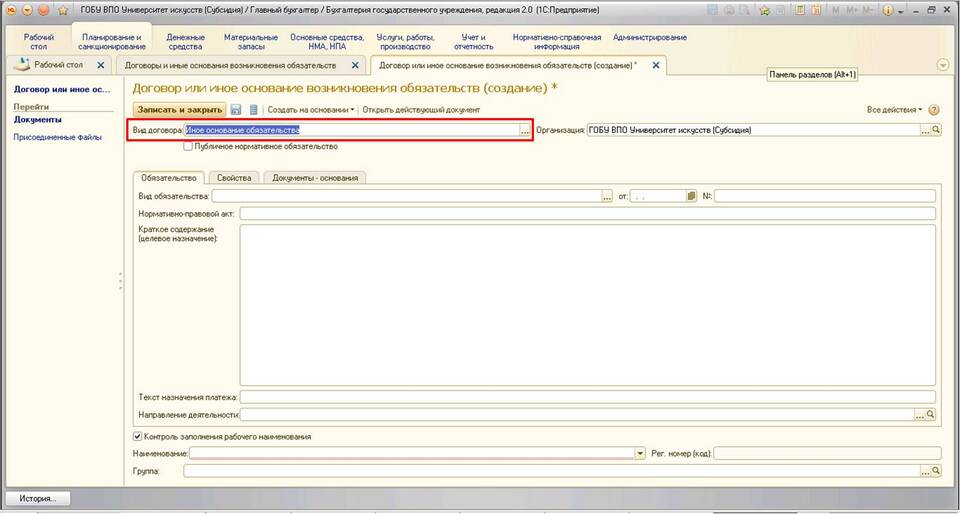Open the orange main menu dropdown in title bar
The width and height of the screenshot is (960, 514).
[x=27, y=10]
